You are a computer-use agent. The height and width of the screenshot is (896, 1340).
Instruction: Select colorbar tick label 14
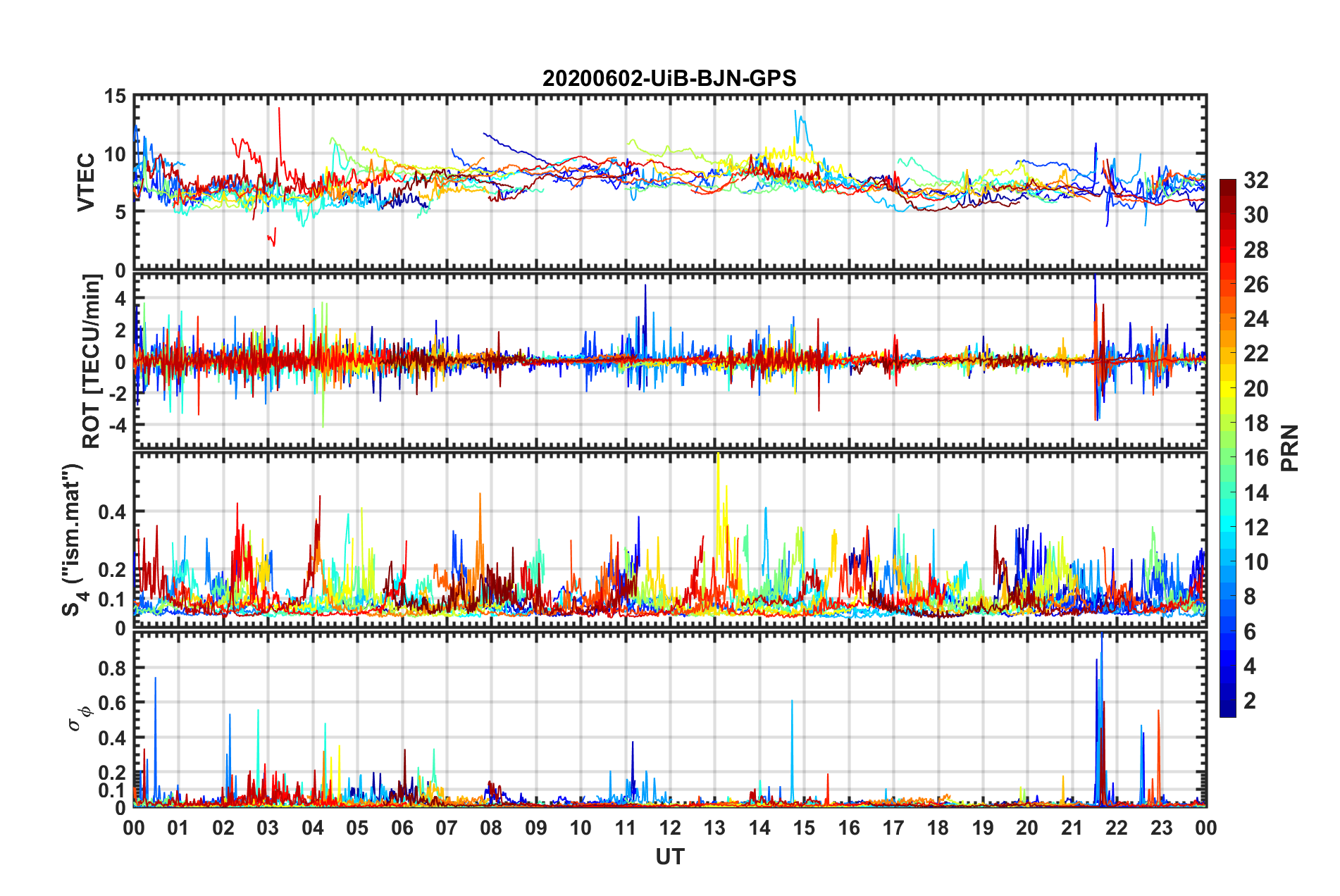click(x=1255, y=493)
